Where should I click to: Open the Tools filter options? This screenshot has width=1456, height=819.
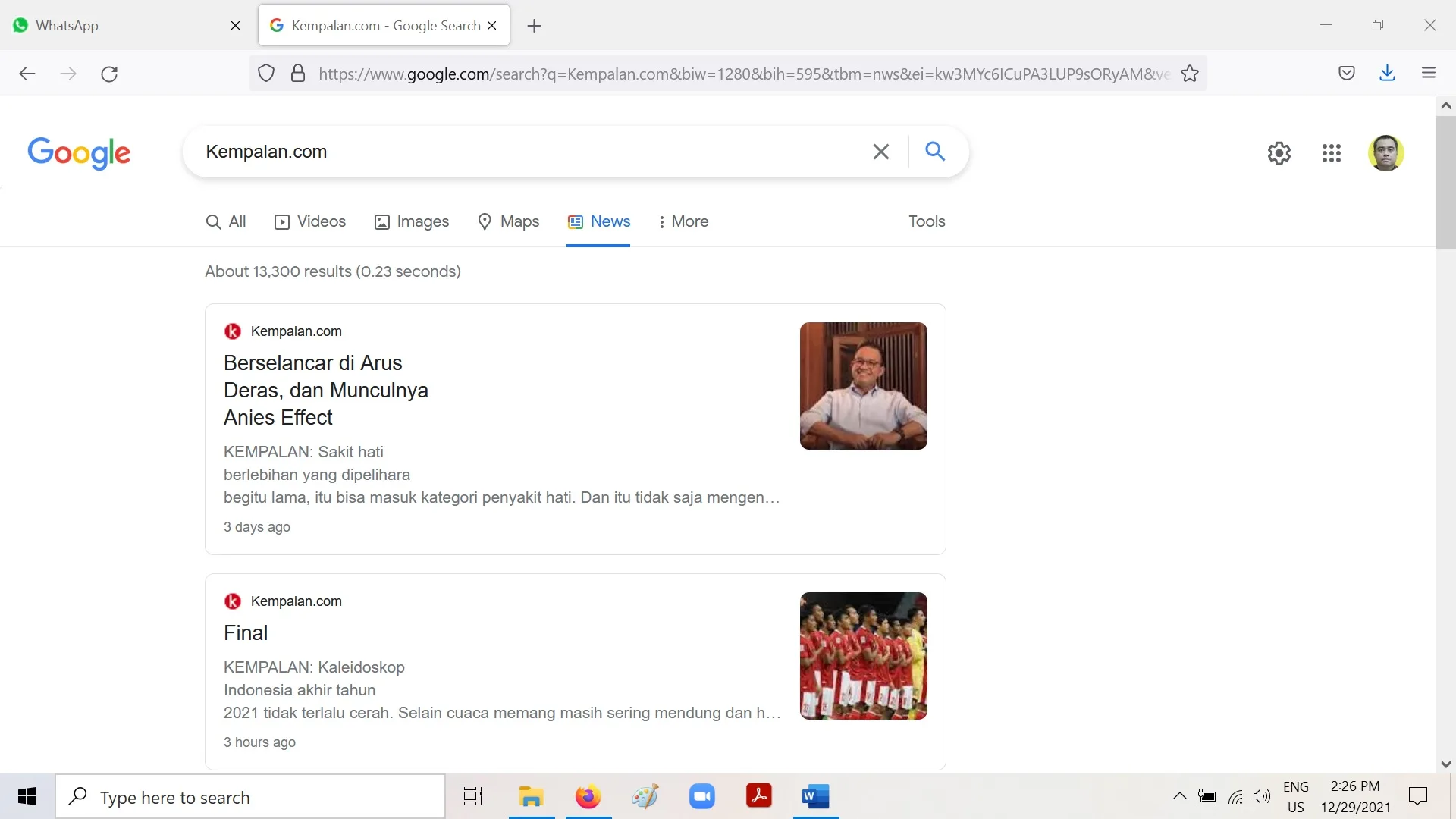pyautogui.click(x=927, y=221)
